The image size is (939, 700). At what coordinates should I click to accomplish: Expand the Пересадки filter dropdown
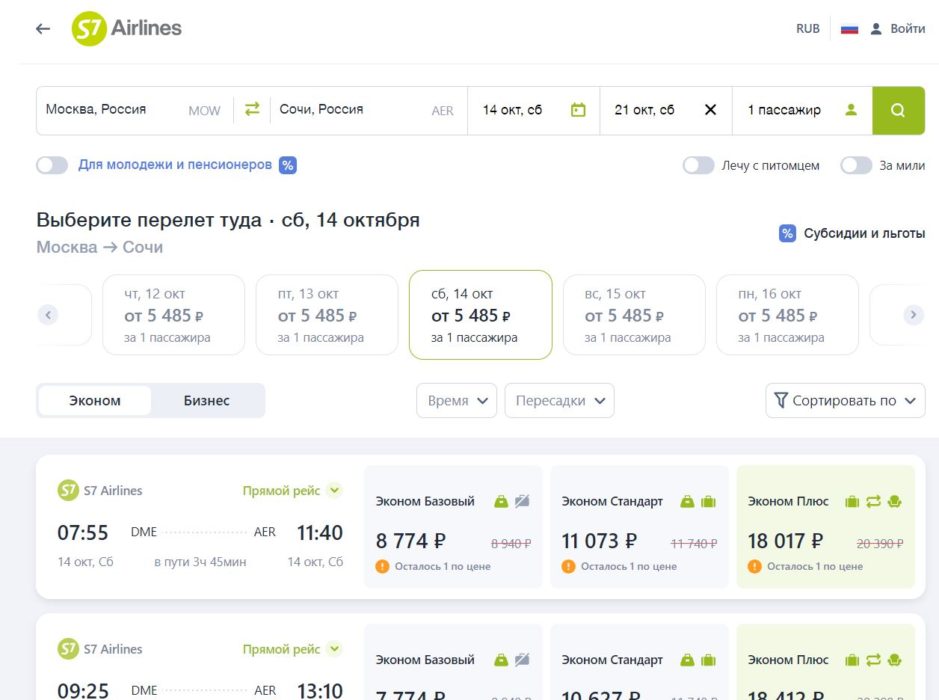(x=559, y=401)
